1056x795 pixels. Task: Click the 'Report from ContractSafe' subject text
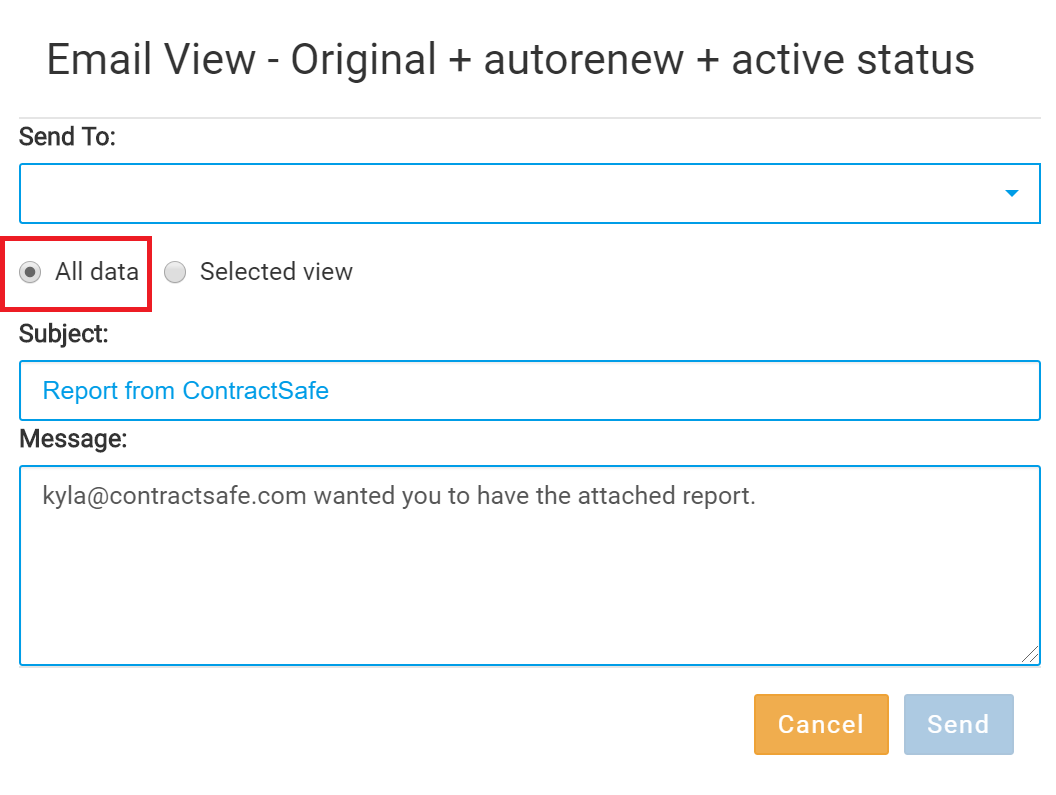click(185, 391)
